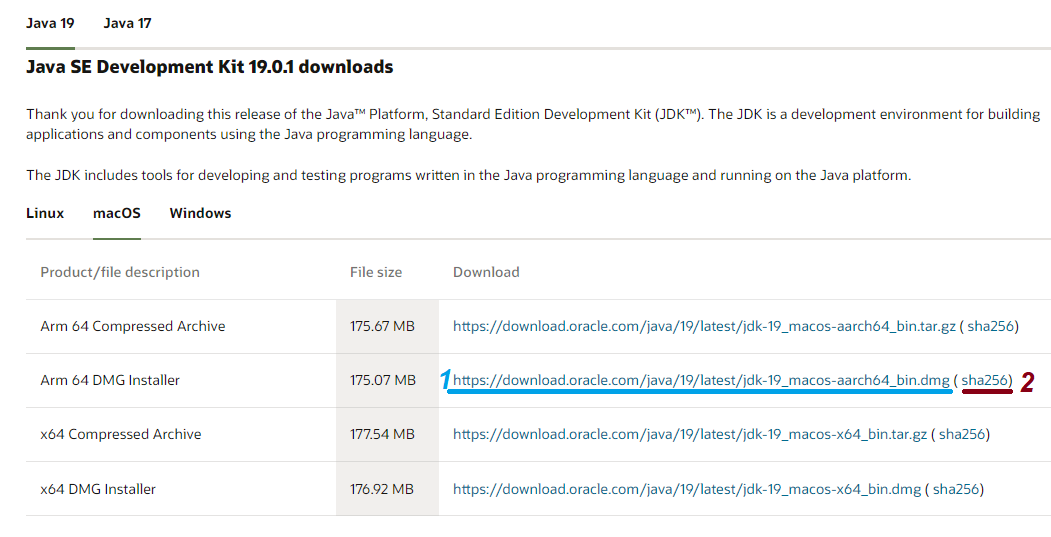Download jdk-19_macos-aarch64_bin.dmg link
Screen dimensions: 1051x537
click(701, 380)
